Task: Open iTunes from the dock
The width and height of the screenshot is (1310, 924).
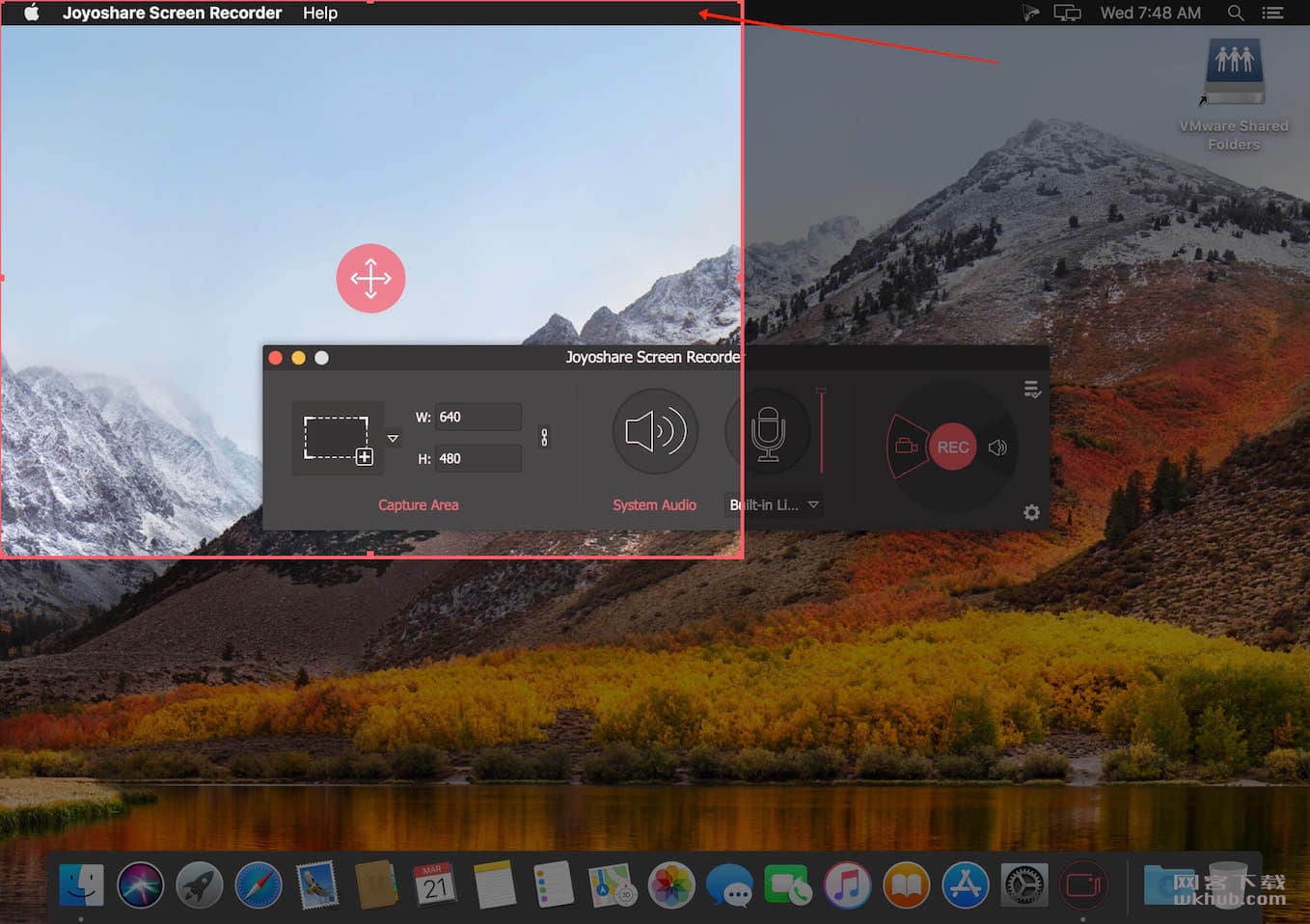Action: pyautogui.click(x=848, y=884)
